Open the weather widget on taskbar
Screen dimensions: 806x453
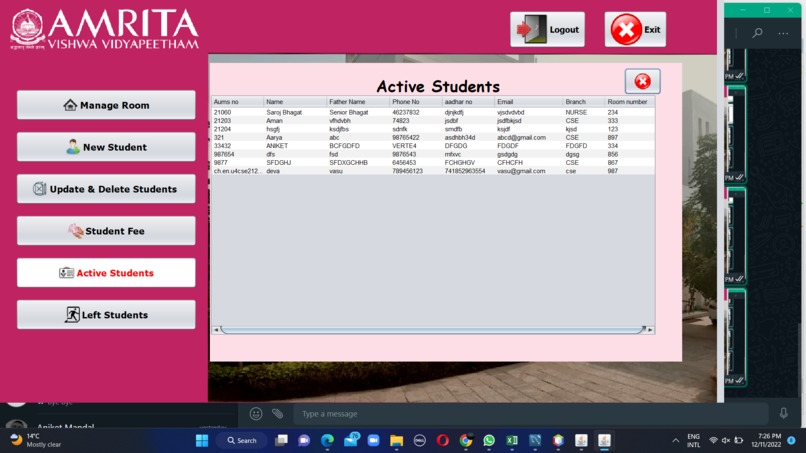36,441
